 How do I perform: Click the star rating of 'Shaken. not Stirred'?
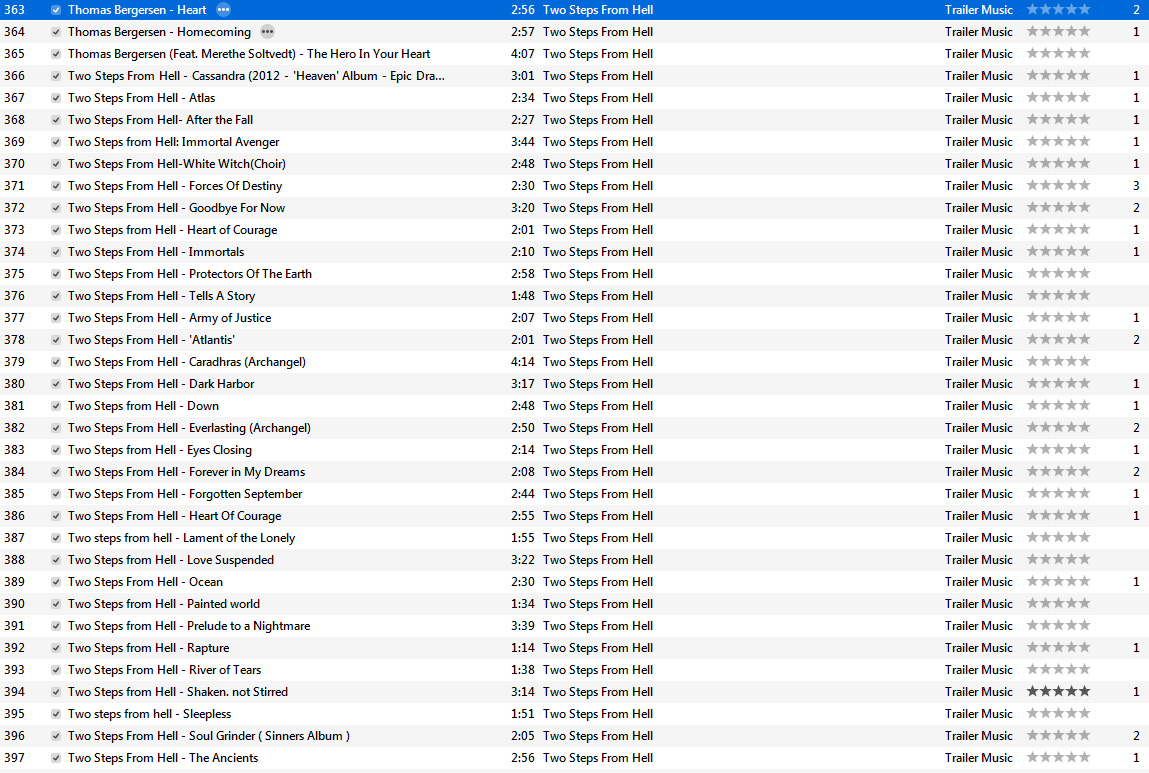1057,691
